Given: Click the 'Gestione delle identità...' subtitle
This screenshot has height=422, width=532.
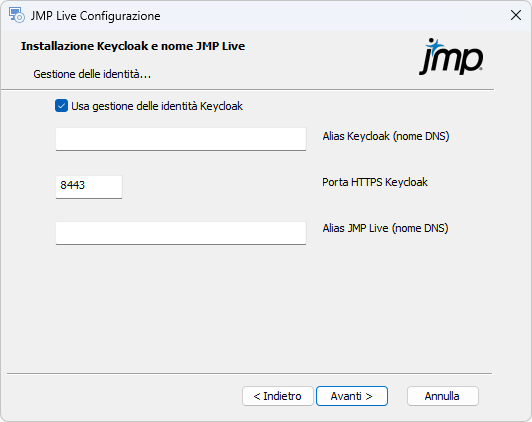Looking at the screenshot, I should 92,74.
